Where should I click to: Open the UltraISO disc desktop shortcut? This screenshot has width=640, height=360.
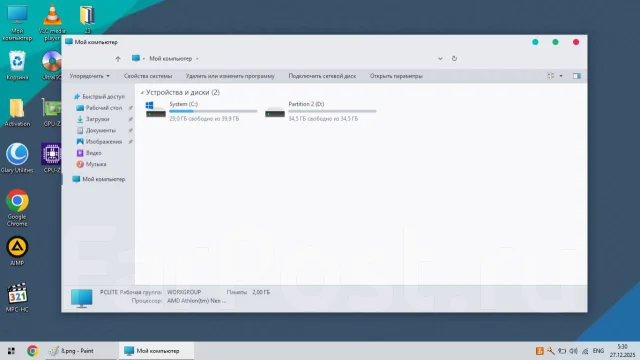point(51,65)
